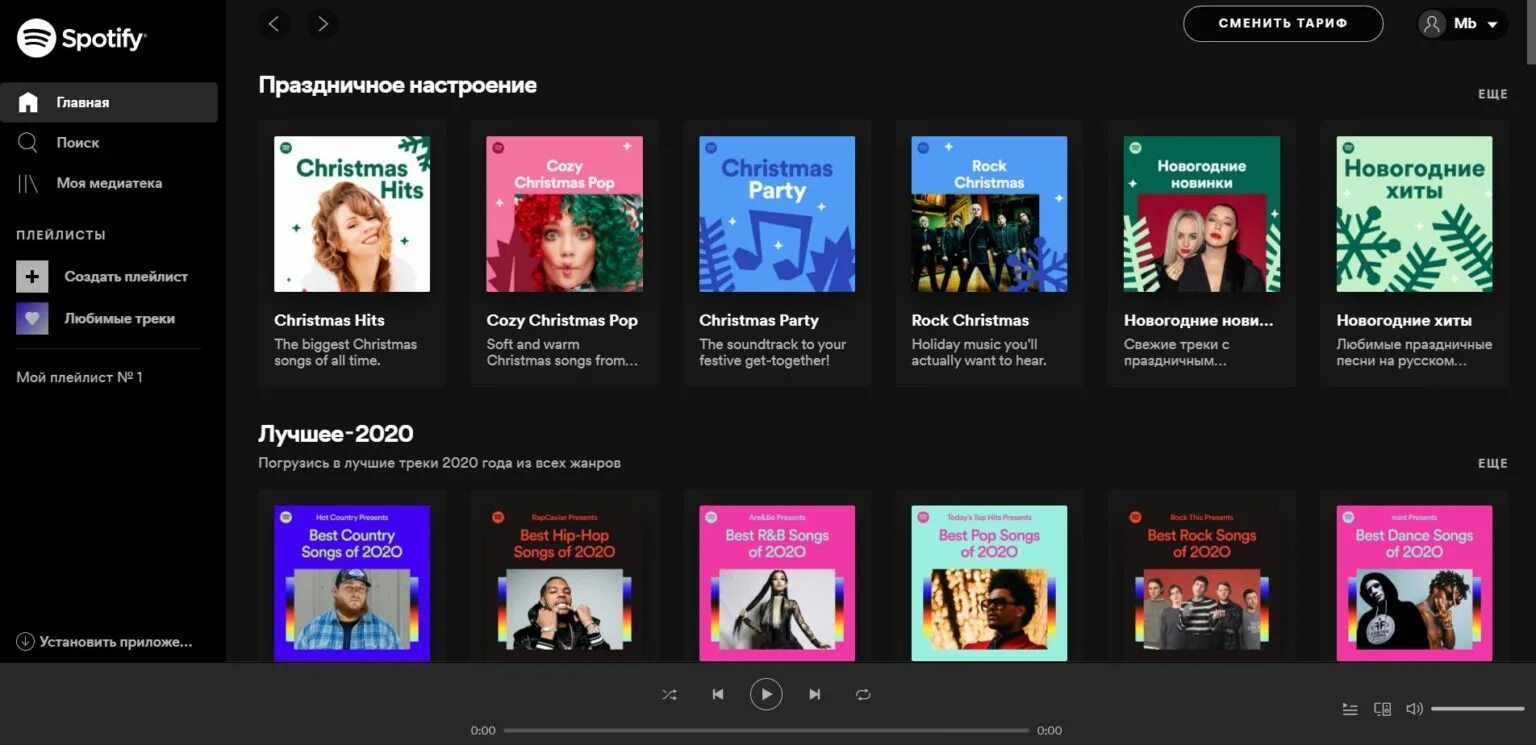Open Best R&B Songs of 2020 cover
The height and width of the screenshot is (745, 1536).
pos(777,583)
